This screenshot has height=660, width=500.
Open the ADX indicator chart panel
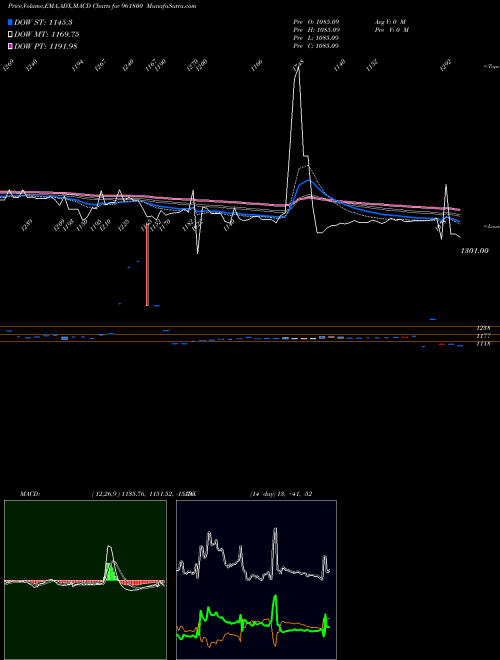coord(256,580)
